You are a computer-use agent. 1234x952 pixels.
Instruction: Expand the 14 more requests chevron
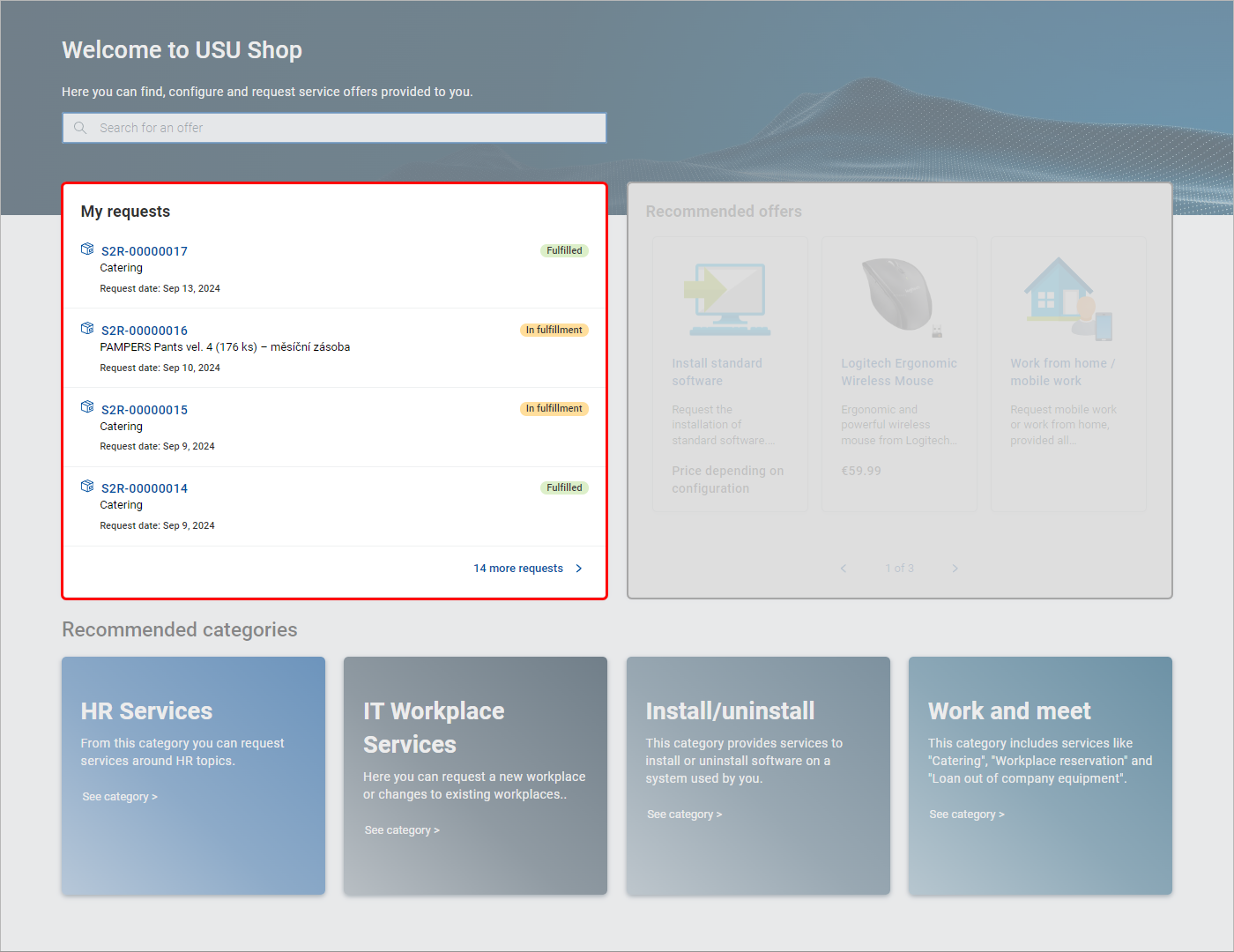(579, 569)
